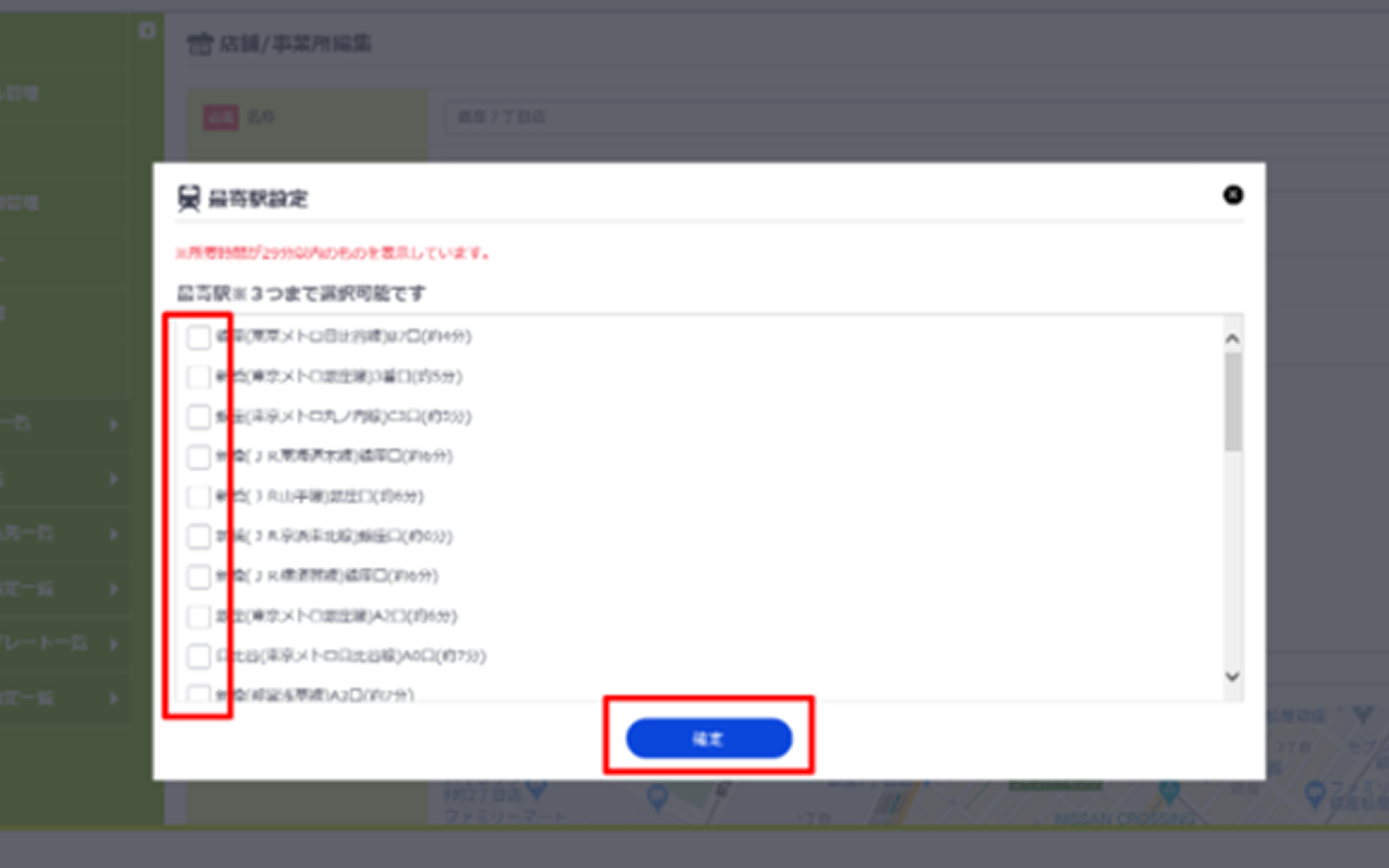Click the store icon next to 店舗/事業所編集
Viewport: 1389px width, 868px height.
200,44
